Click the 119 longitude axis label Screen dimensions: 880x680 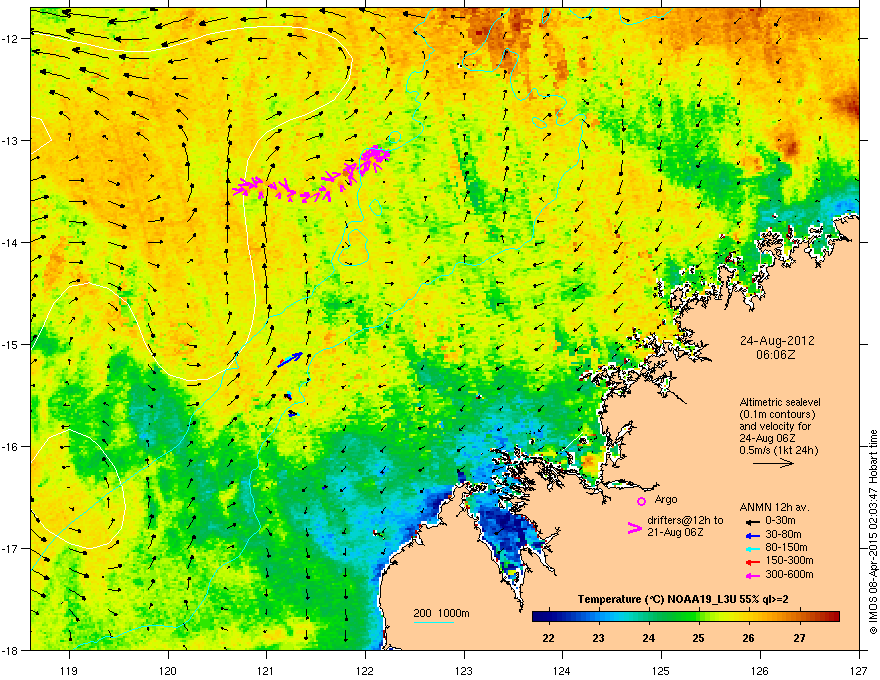69,670
